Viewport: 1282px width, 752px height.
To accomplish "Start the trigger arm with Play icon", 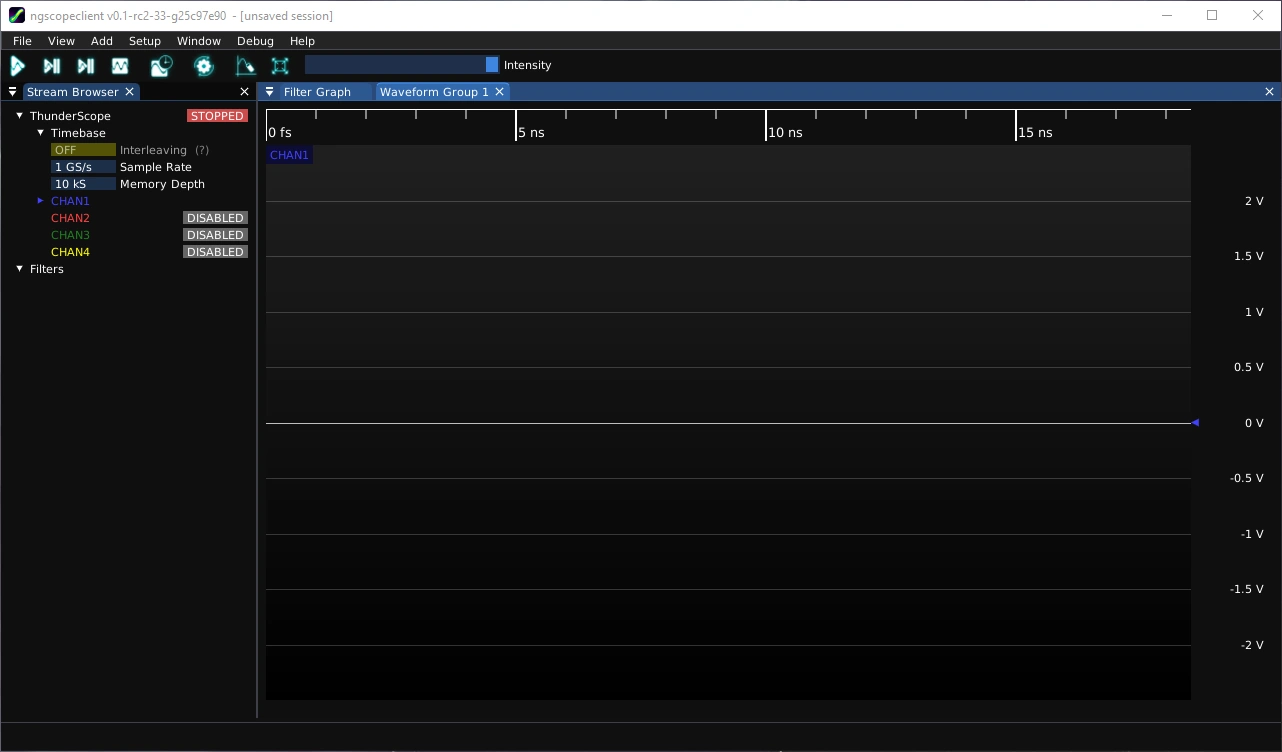I will click(x=17, y=65).
